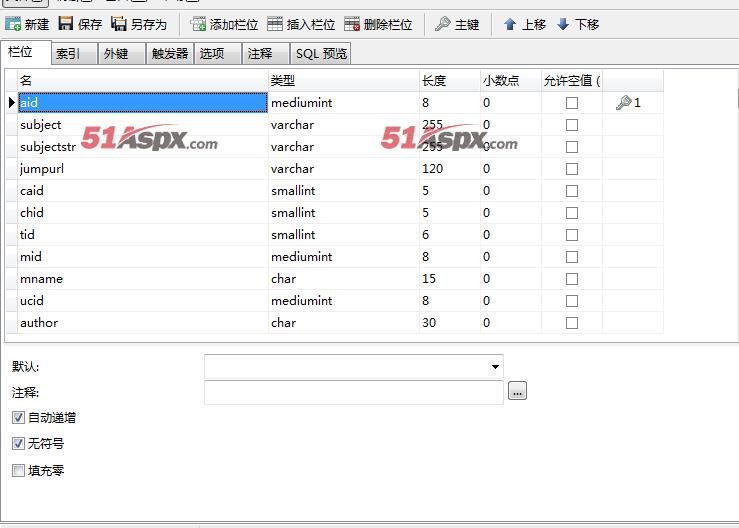Click the 删除栏位 (Delete Field) icon
This screenshot has height=528, width=739.
click(x=352, y=24)
